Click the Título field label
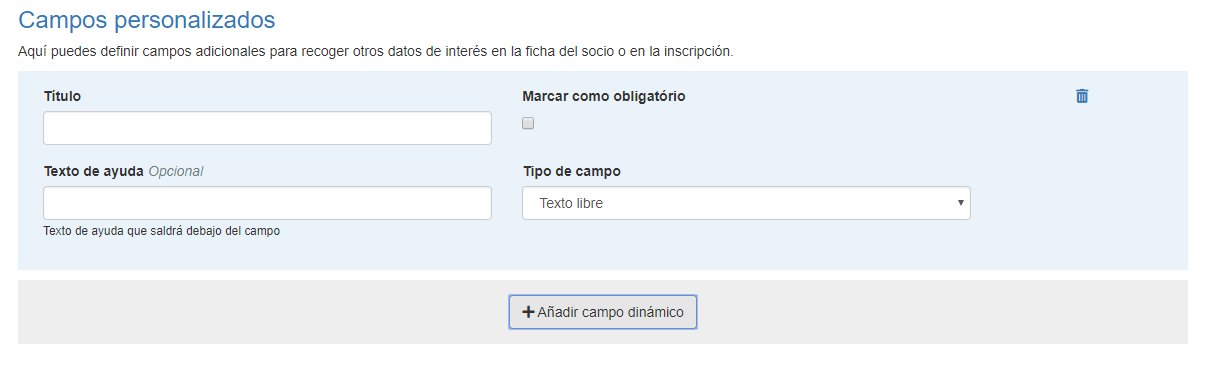This screenshot has height=366, width=1207. (x=62, y=96)
